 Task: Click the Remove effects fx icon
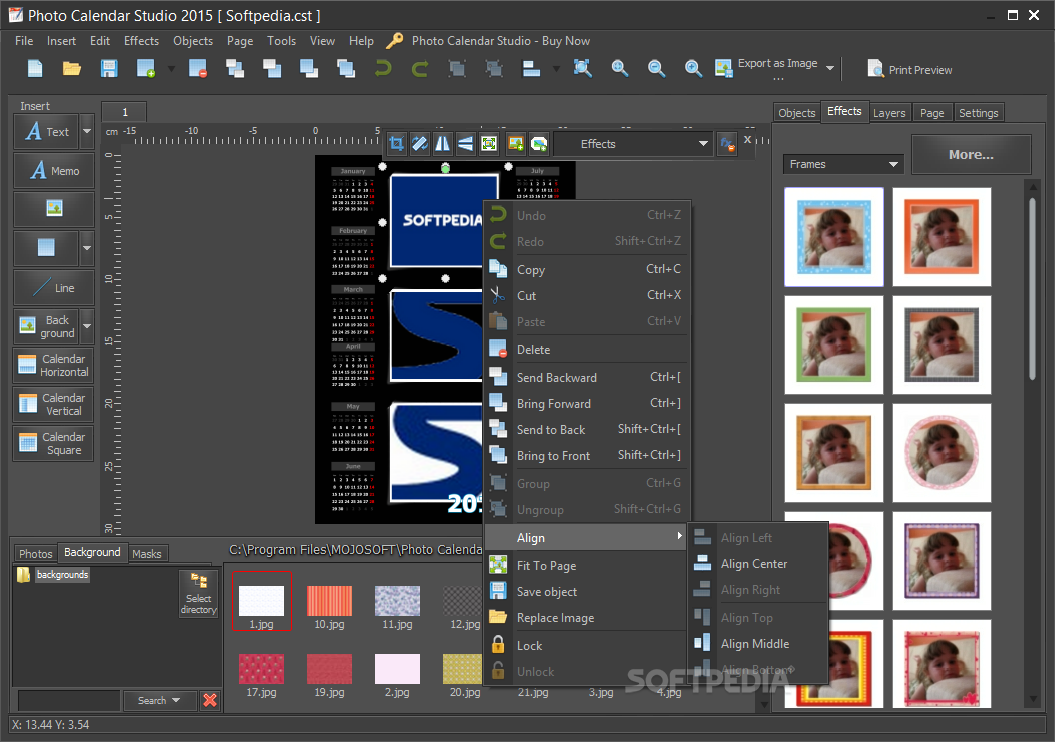pyautogui.click(x=727, y=143)
